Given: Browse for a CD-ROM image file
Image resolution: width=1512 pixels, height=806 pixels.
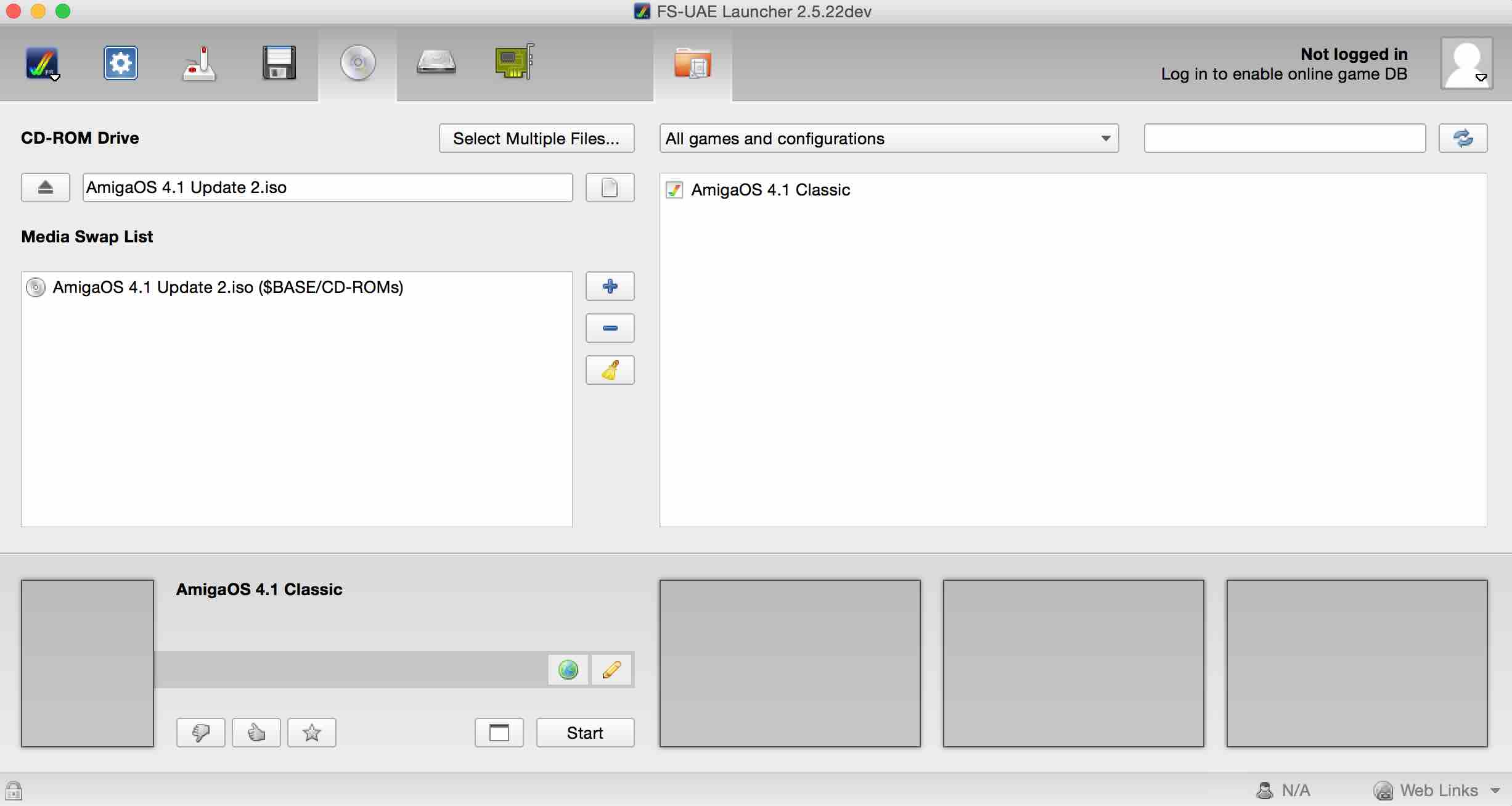Looking at the screenshot, I should point(610,187).
